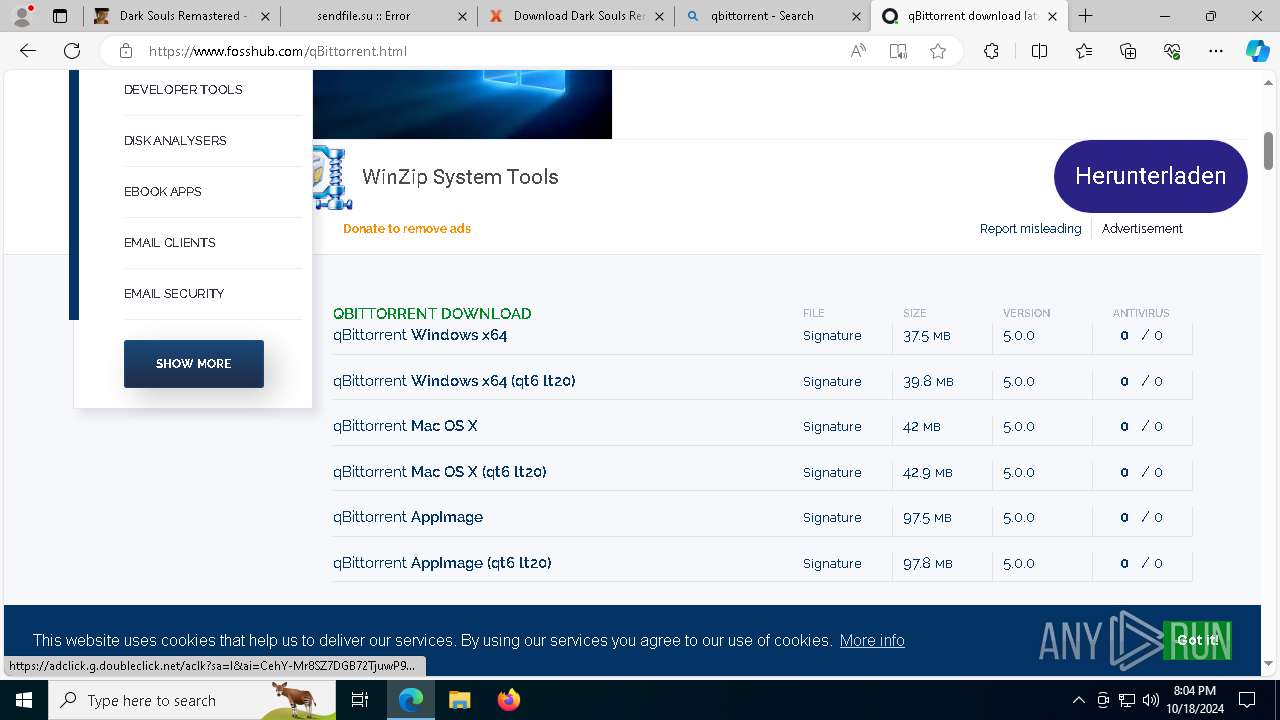Activate the Read aloud icon
This screenshot has height=720, width=1280.
(x=858, y=51)
